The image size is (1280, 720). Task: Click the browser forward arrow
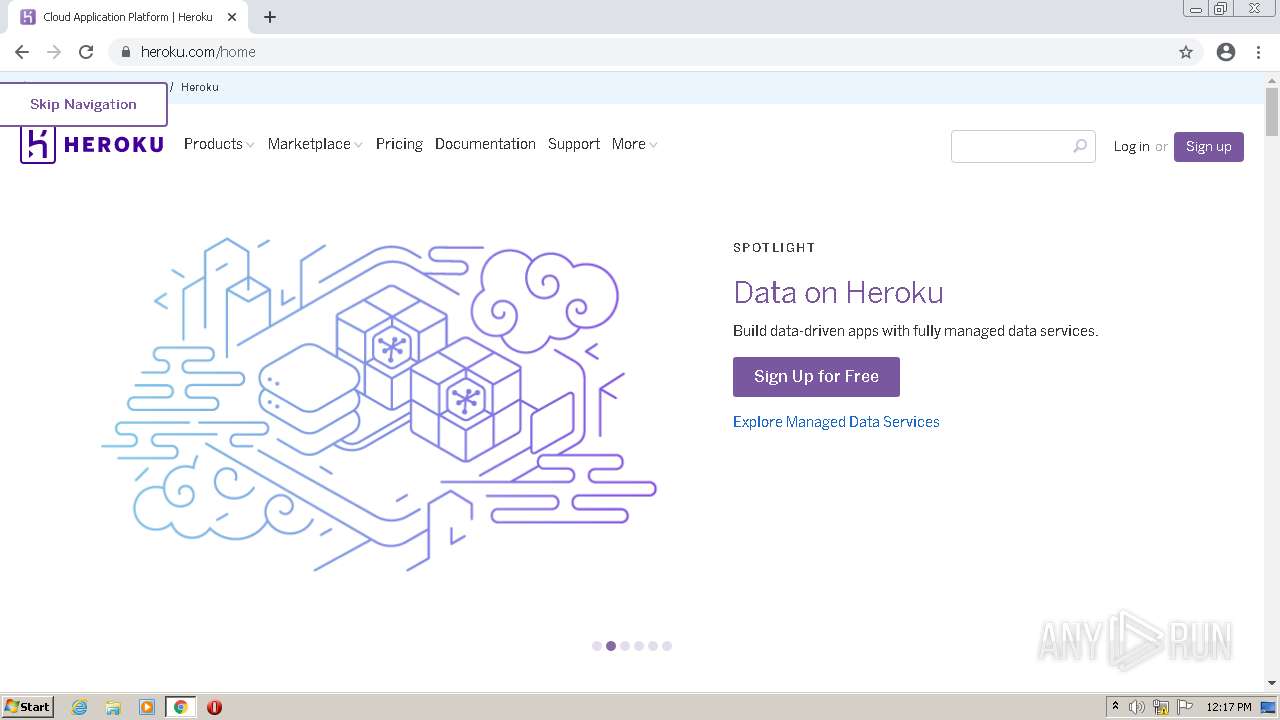click(54, 52)
